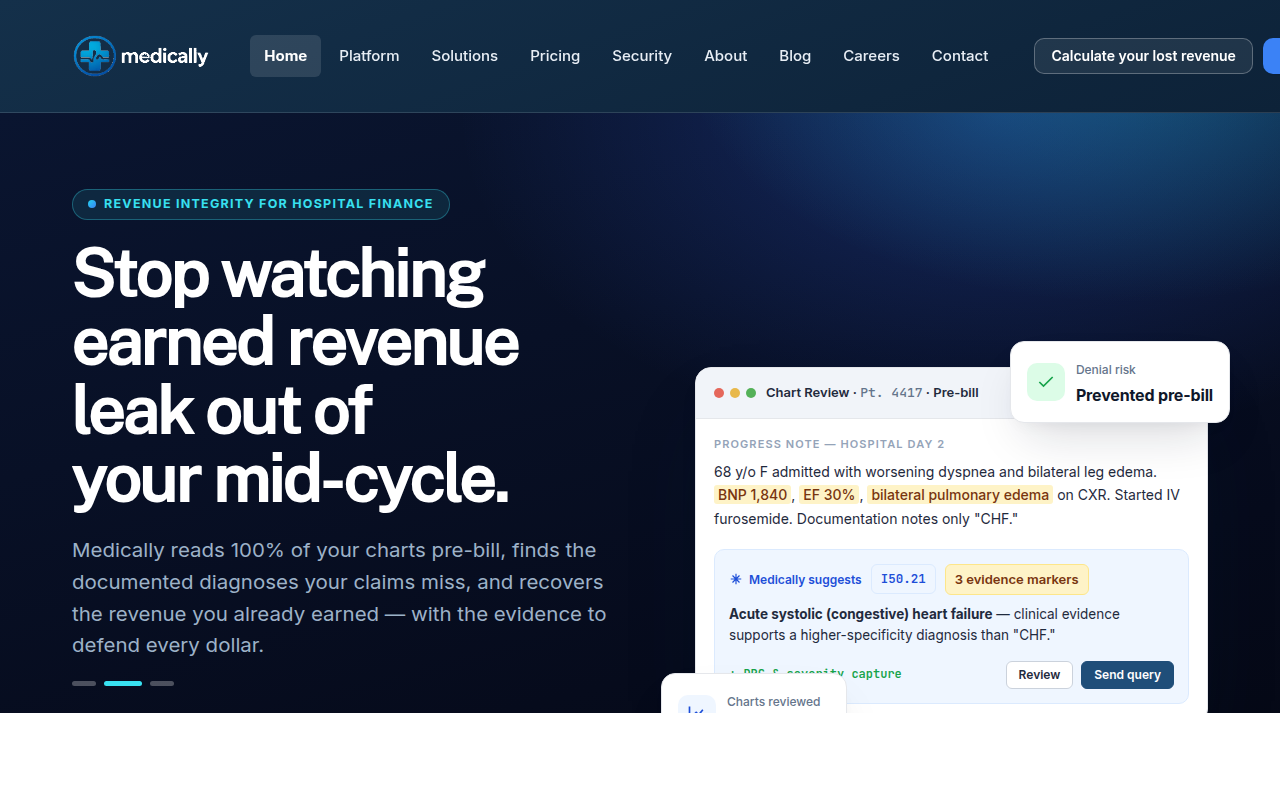This screenshot has width=1280, height=800.
Task: Click the red window dot in Chart Review
Action: 719,393
